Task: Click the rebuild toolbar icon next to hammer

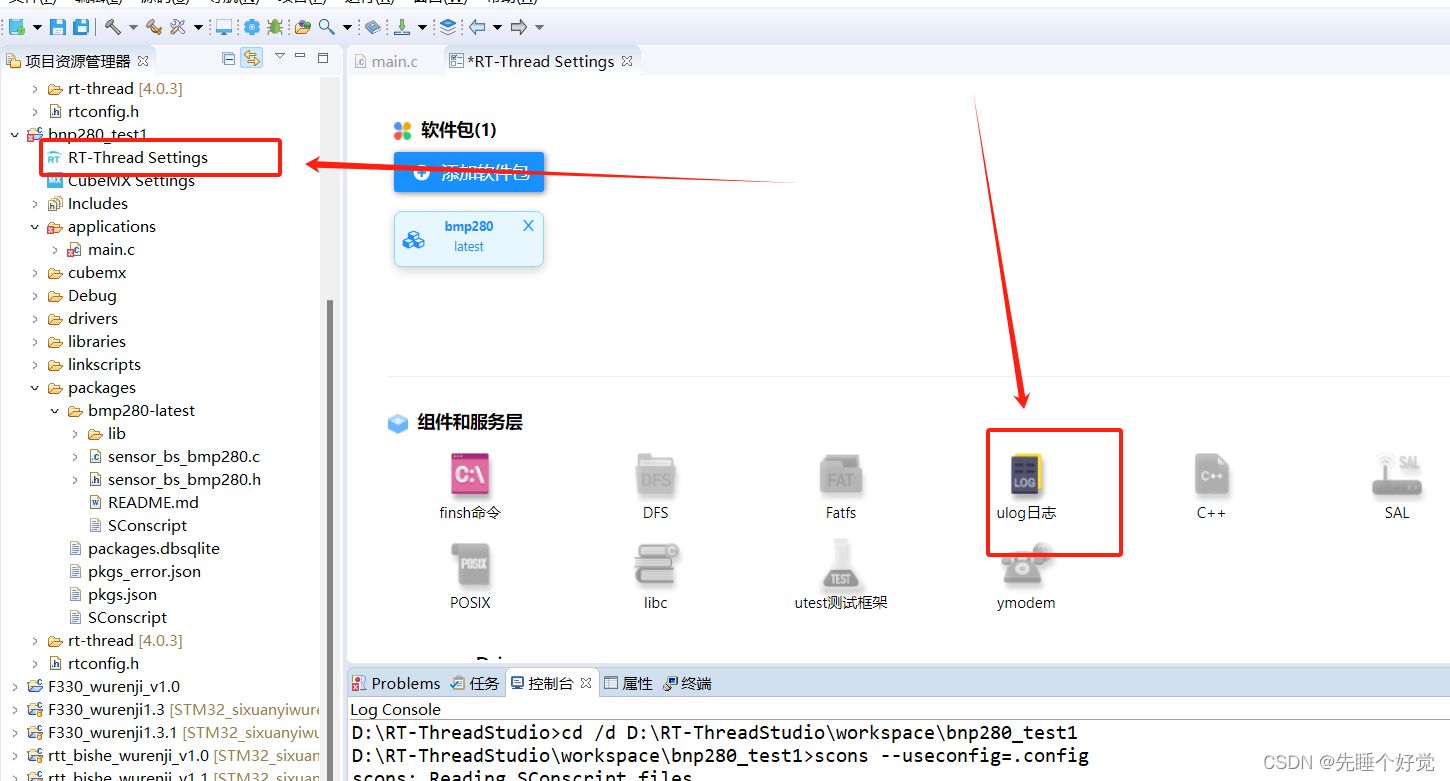Action: (153, 27)
